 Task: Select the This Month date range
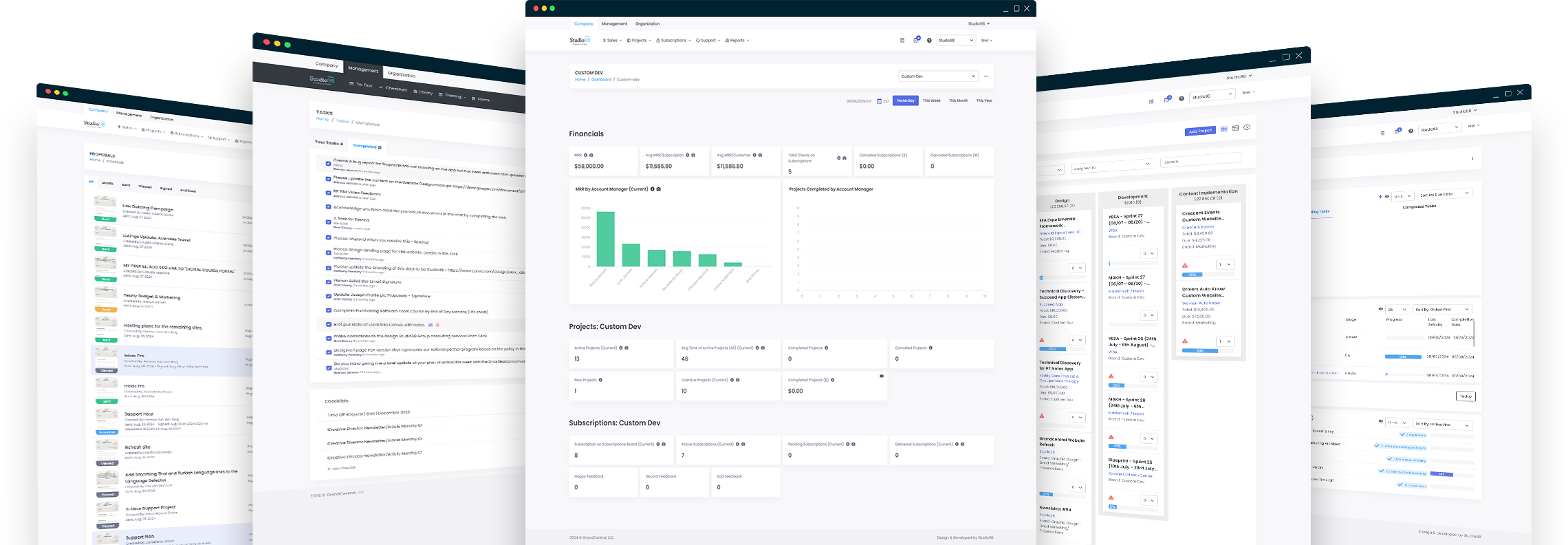click(958, 101)
